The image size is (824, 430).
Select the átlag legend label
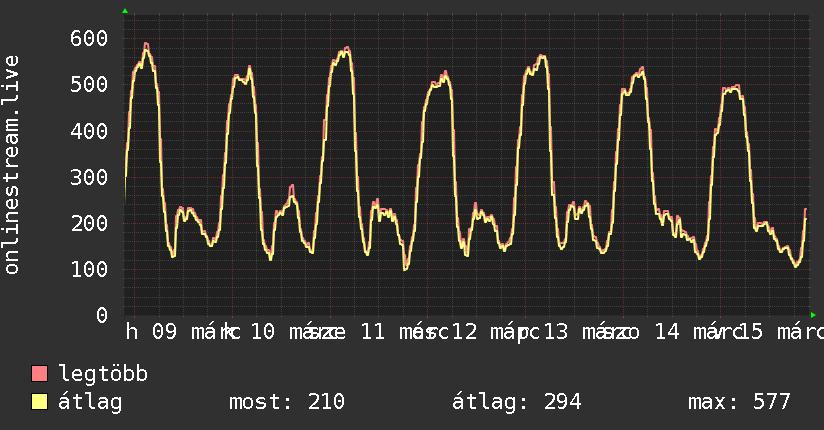(90, 402)
